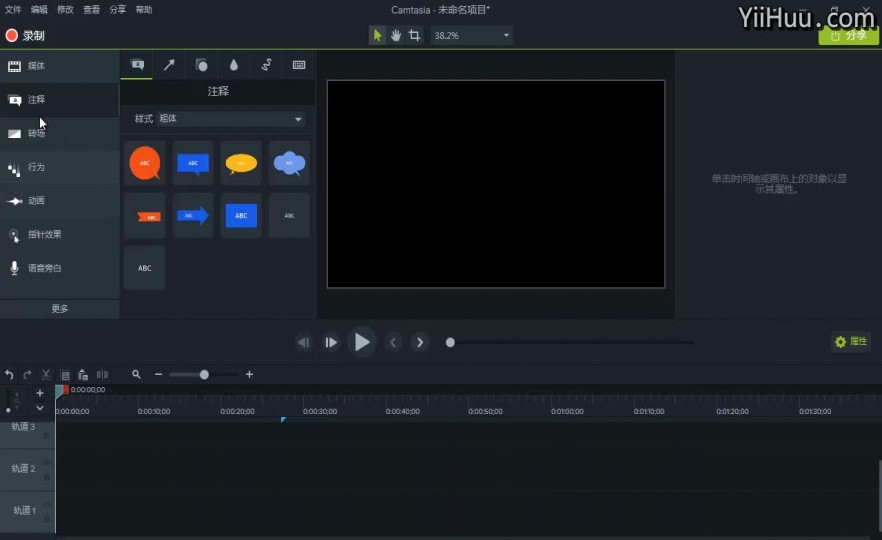Switch to the arrows and lines tab icon

169,65
